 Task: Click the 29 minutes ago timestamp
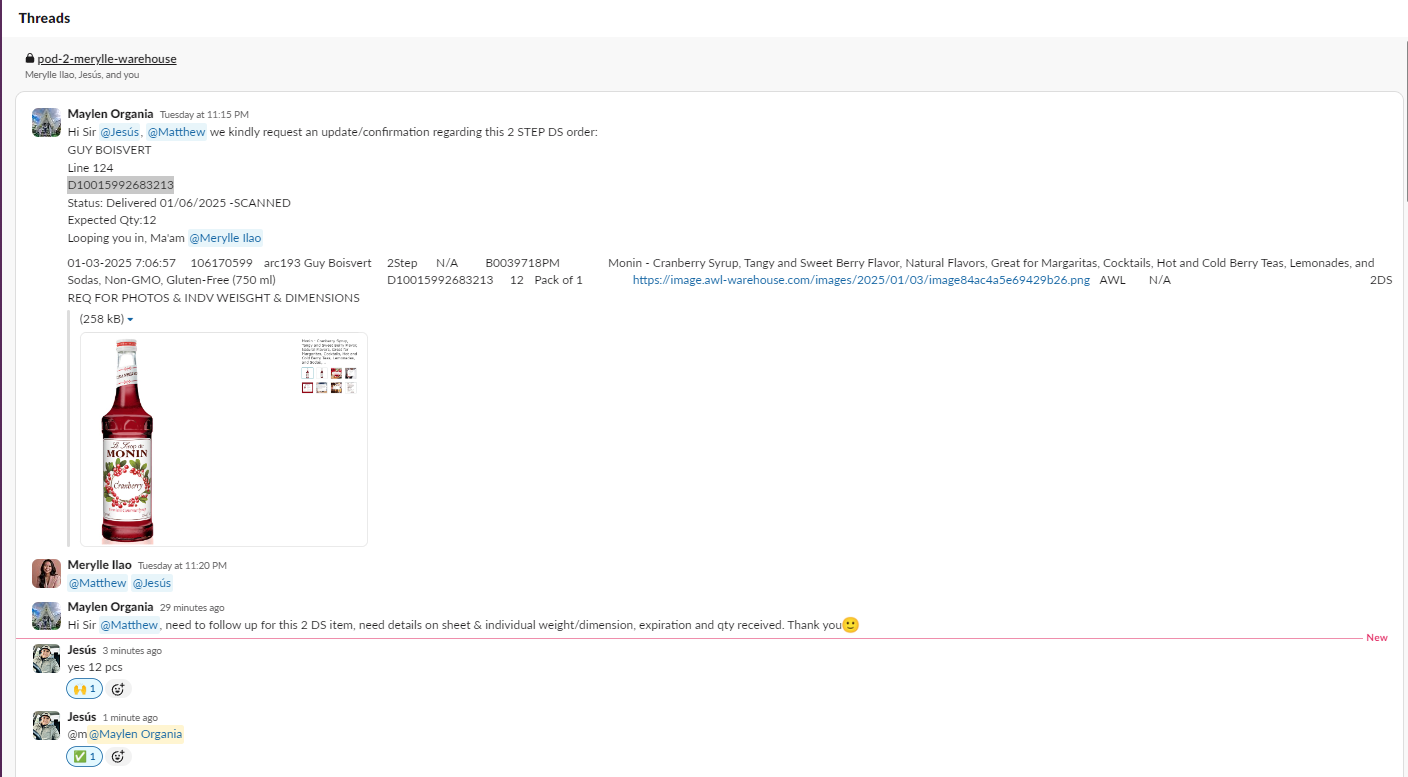(192, 608)
